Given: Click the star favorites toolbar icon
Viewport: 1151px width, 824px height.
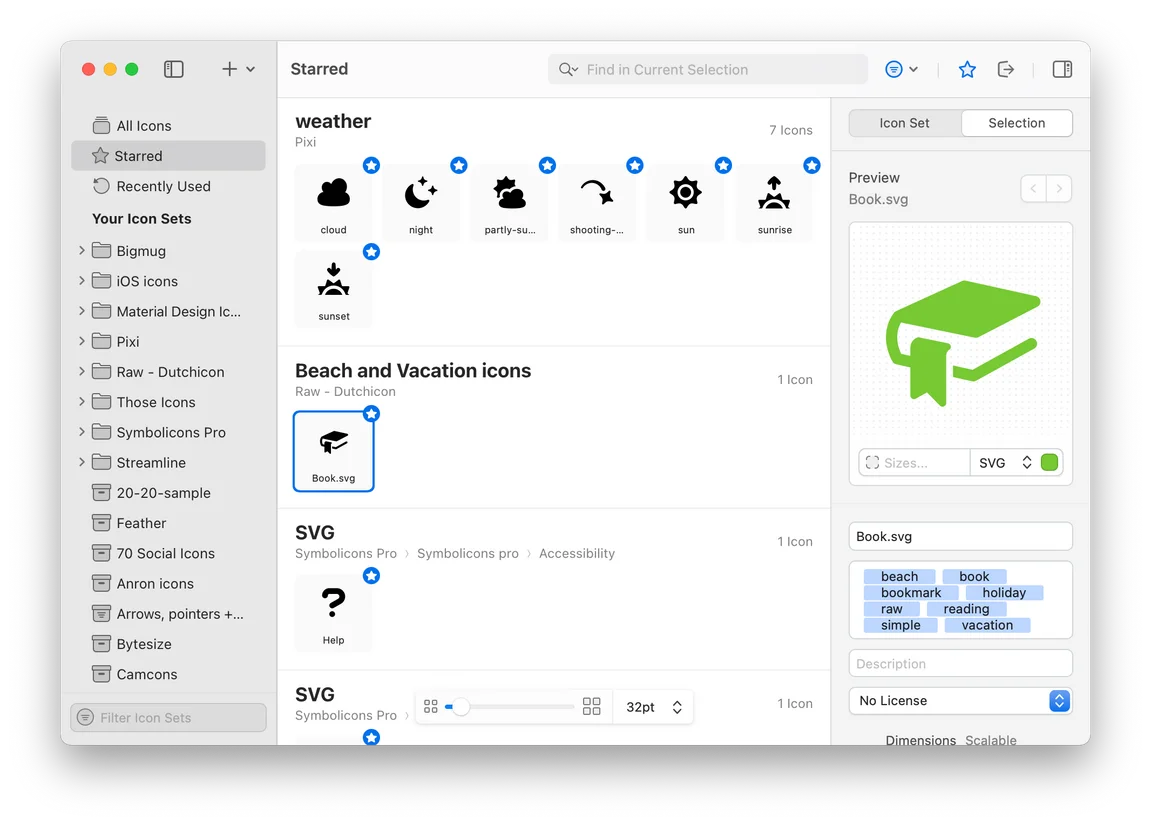Looking at the screenshot, I should tap(967, 69).
